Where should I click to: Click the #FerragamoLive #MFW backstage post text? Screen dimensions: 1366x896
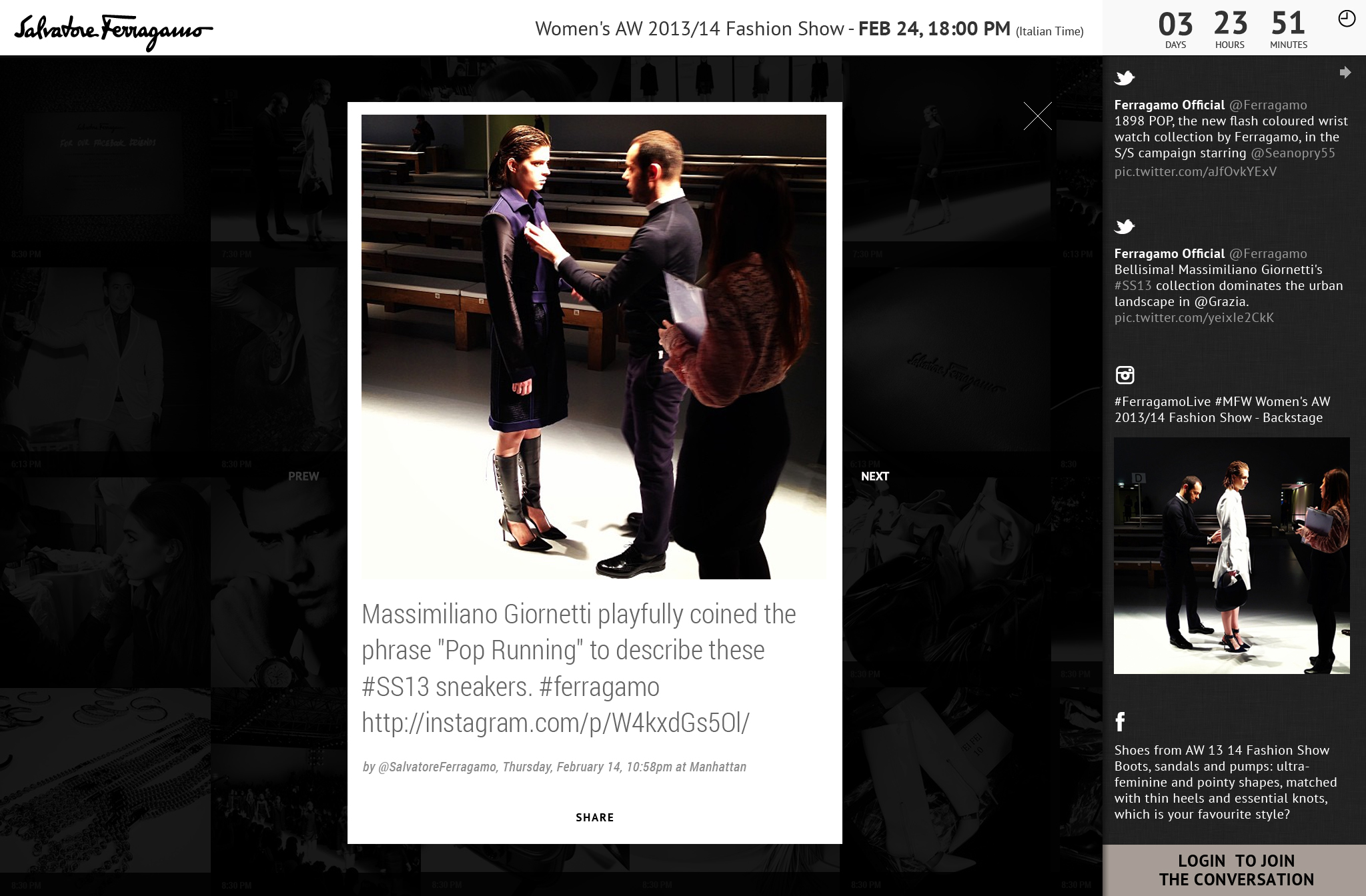[x=1222, y=409]
